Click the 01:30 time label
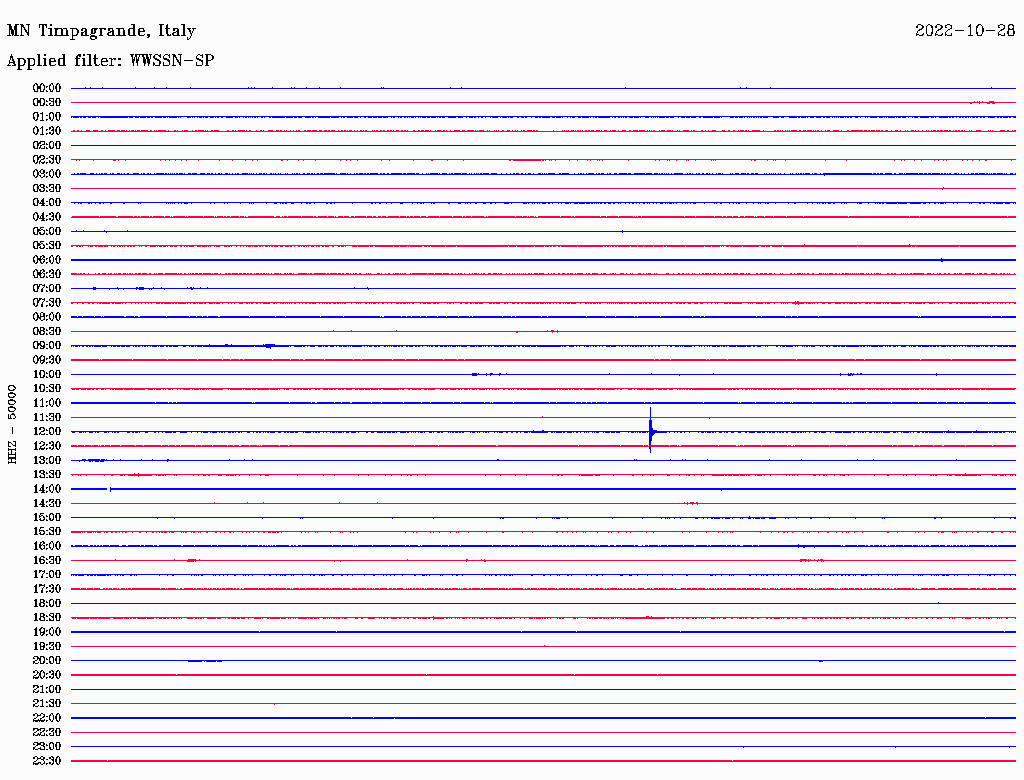This screenshot has width=1024, height=780. pyautogui.click(x=47, y=131)
